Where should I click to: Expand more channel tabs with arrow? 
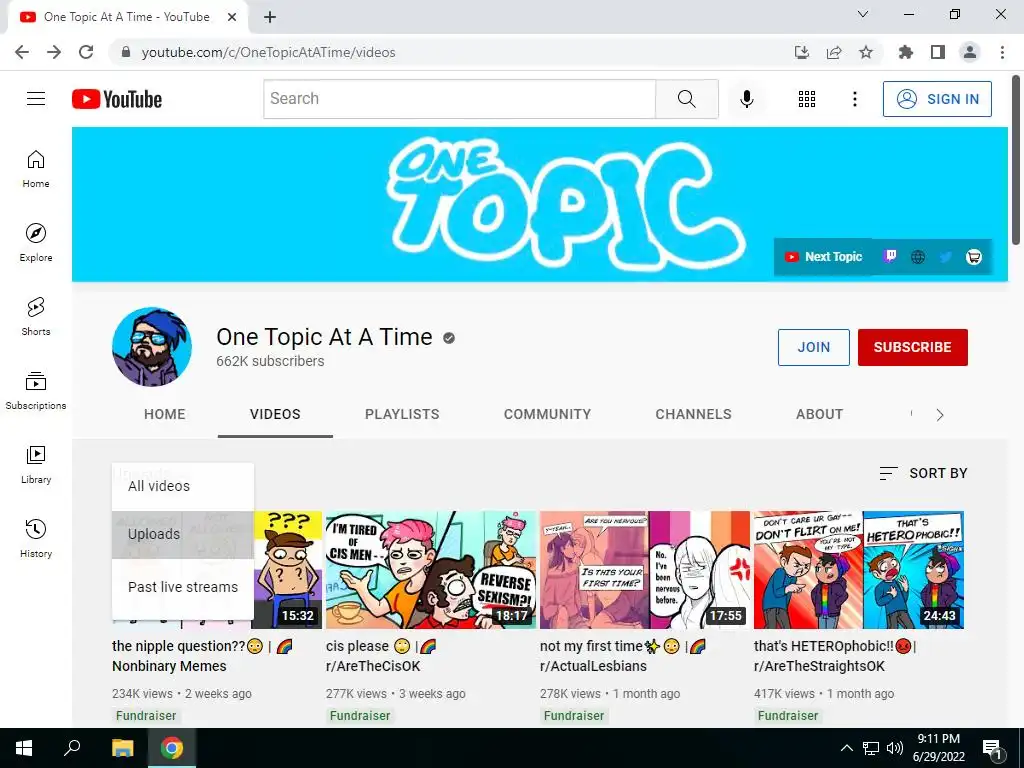tap(940, 415)
